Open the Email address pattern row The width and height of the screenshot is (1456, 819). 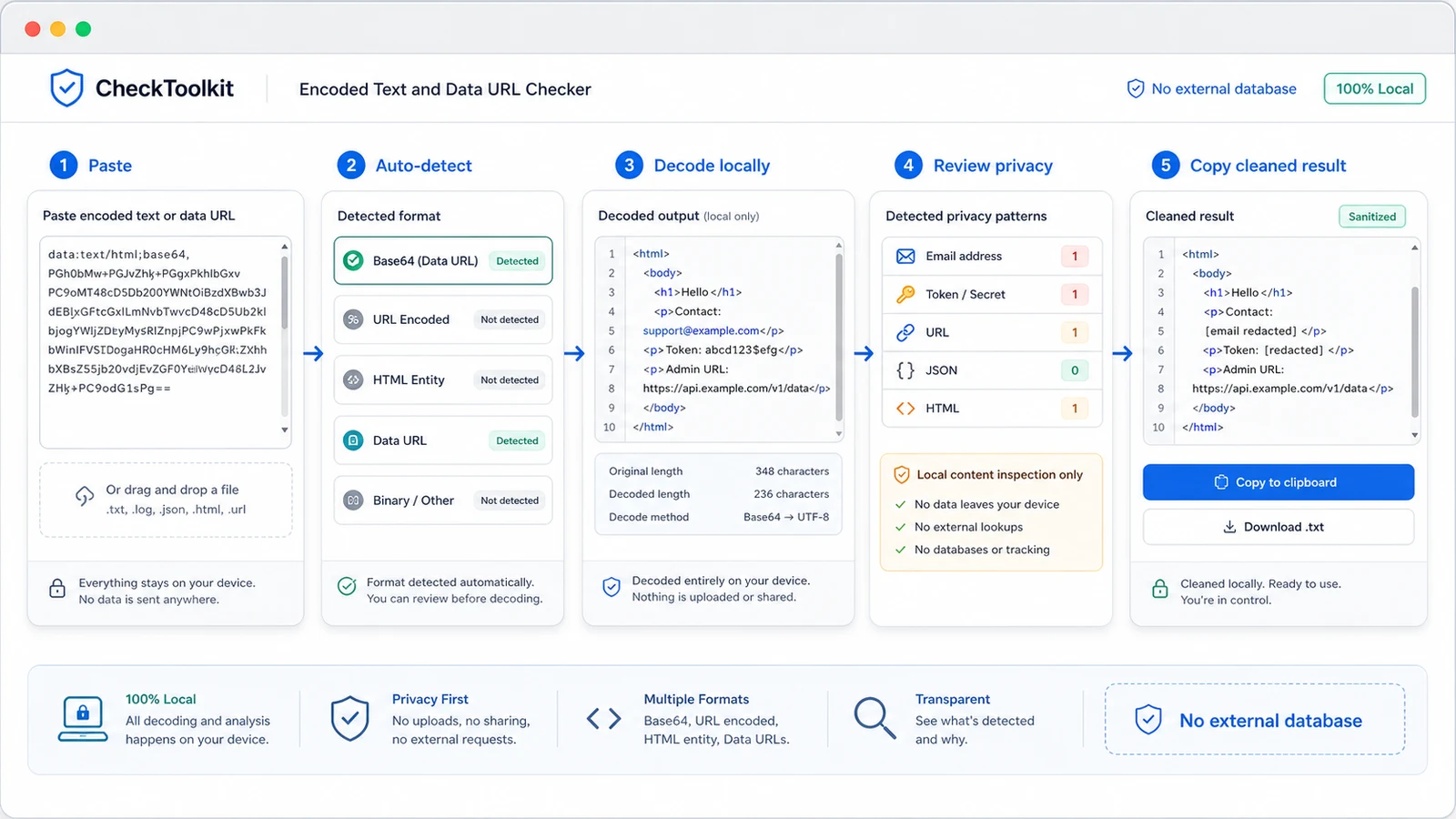tap(992, 256)
